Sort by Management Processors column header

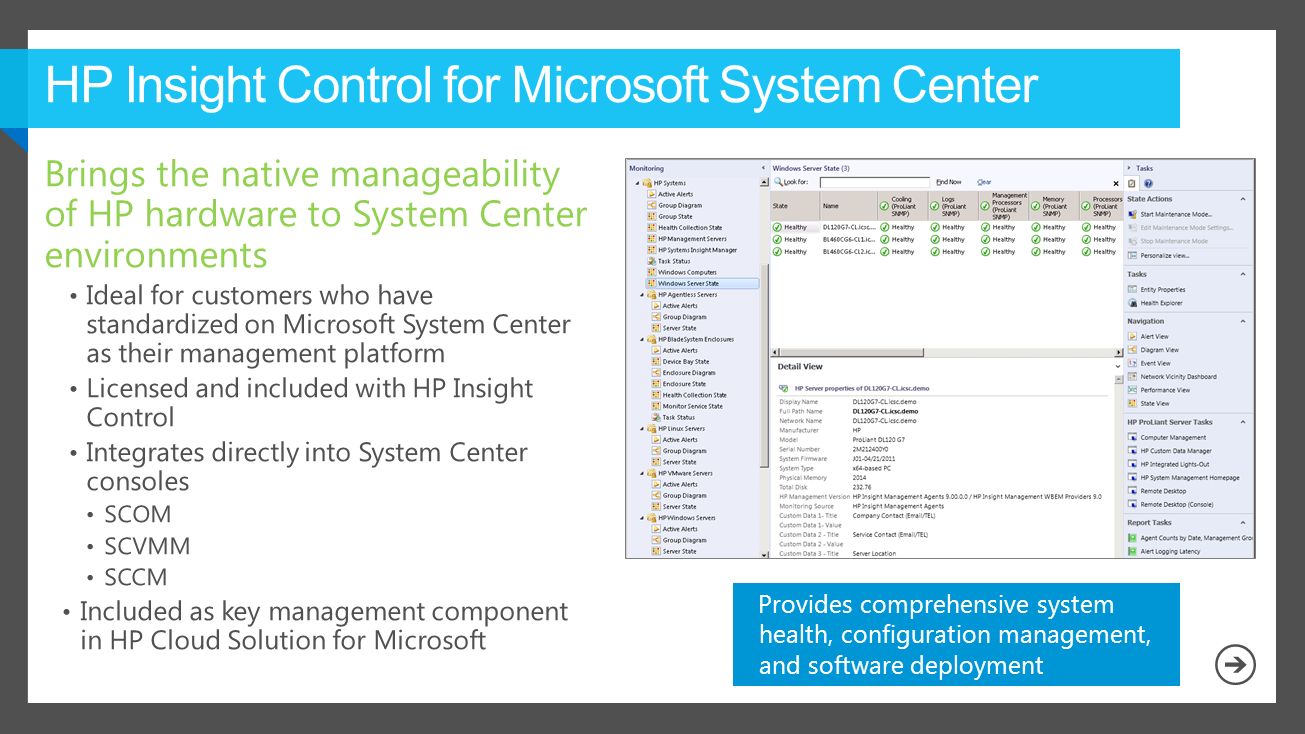click(x=1003, y=206)
